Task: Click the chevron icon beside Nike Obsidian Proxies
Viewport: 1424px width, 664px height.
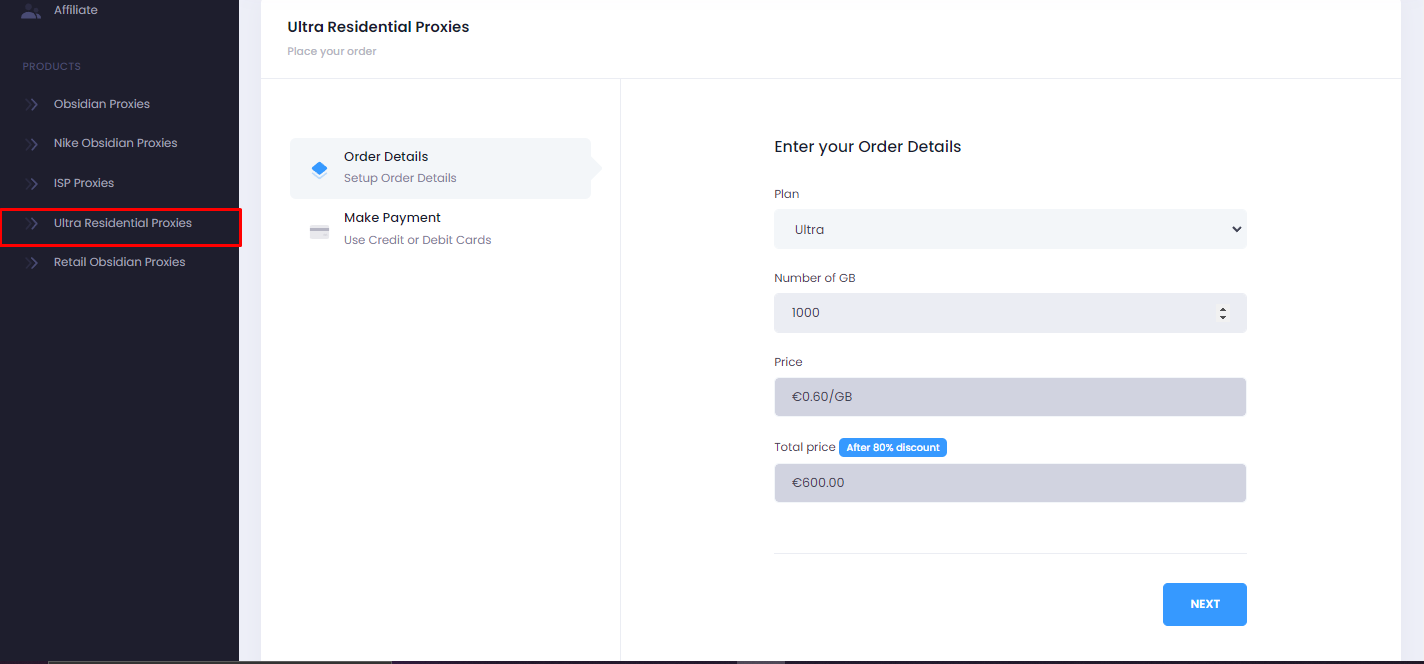Action: coord(32,144)
